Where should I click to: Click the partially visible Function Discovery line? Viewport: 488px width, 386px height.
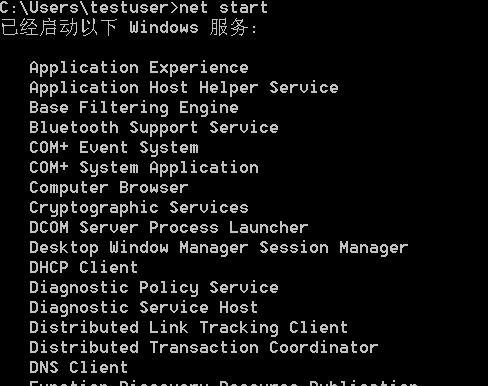pyautogui.click(x=224, y=383)
